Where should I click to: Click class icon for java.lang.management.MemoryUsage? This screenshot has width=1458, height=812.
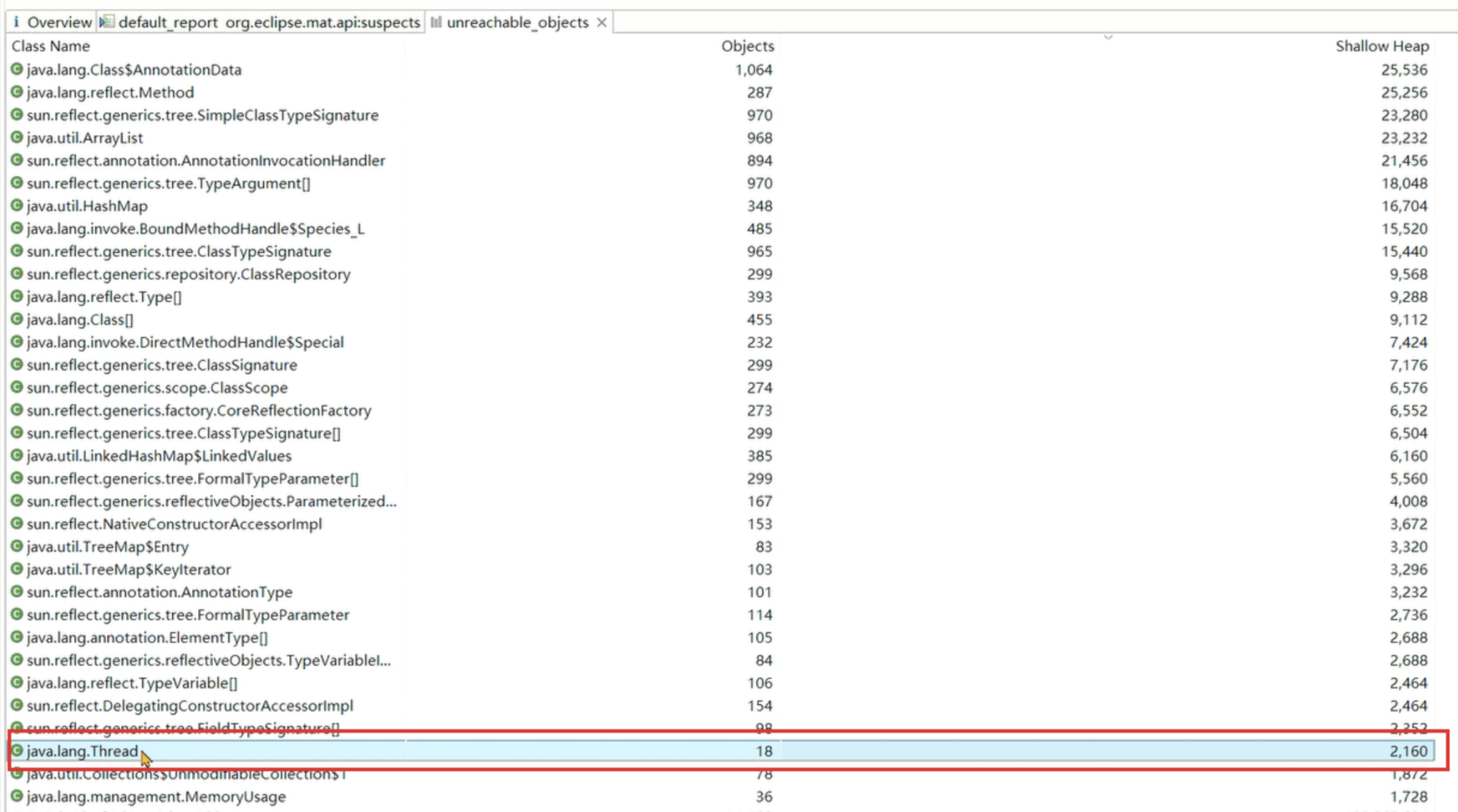(x=17, y=796)
